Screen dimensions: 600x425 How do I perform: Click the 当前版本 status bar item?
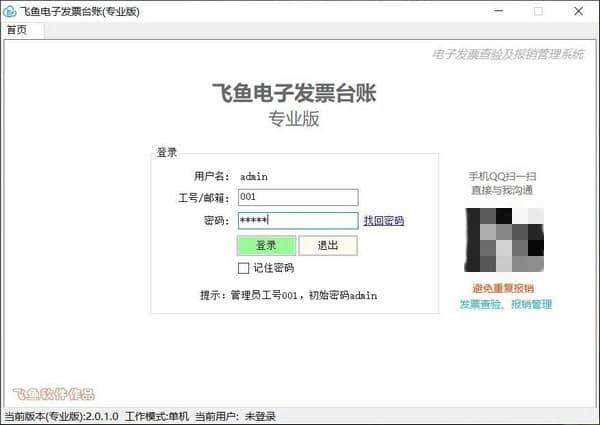[61, 416]
